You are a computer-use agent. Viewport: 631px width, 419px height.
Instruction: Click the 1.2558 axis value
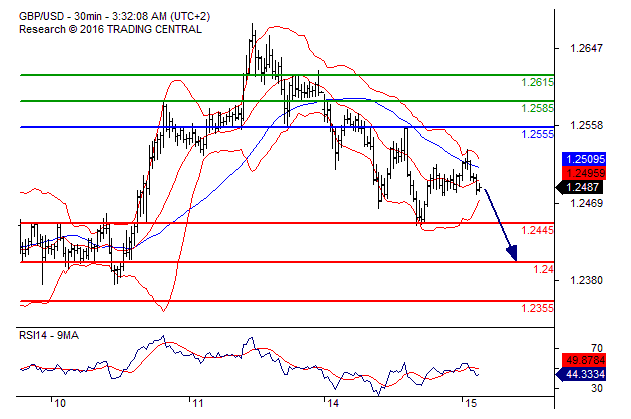click(586, 125)
